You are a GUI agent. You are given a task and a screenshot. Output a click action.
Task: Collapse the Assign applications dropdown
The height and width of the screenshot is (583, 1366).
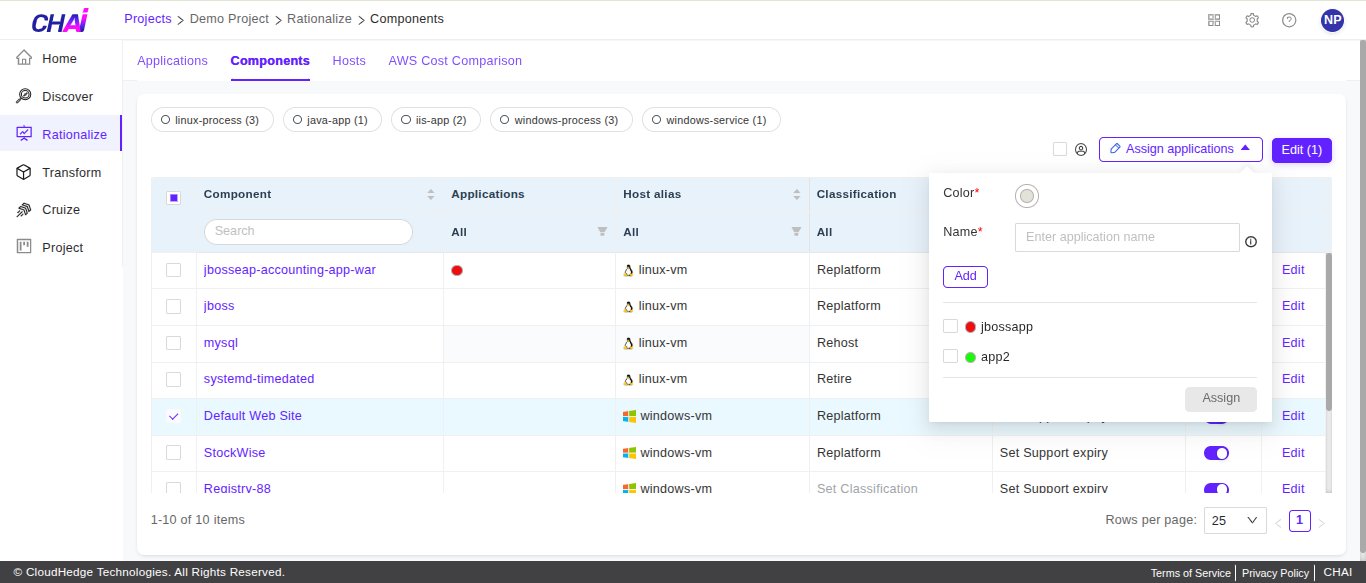[x=1180, y=149]
